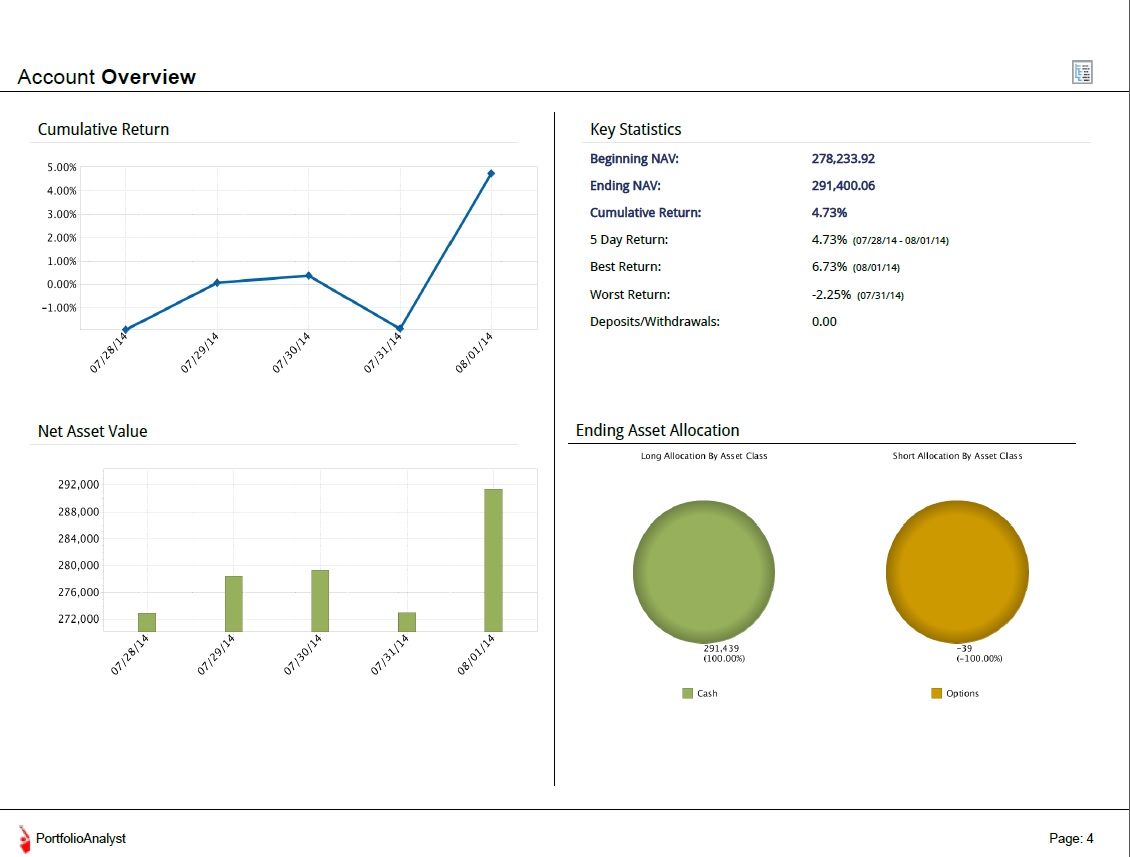1130x857 pixels.
Task: Click the Short Allocation By Asset Class caption
Action: pos(957,456)
